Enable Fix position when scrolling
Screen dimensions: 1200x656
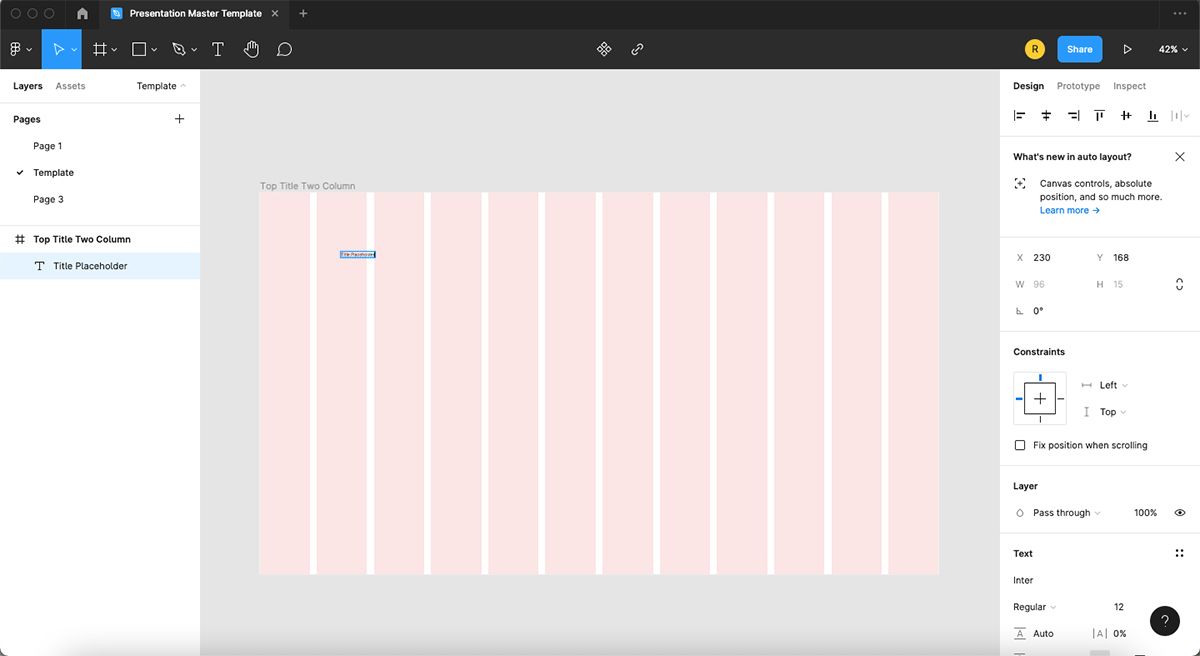click(1020, 445)
